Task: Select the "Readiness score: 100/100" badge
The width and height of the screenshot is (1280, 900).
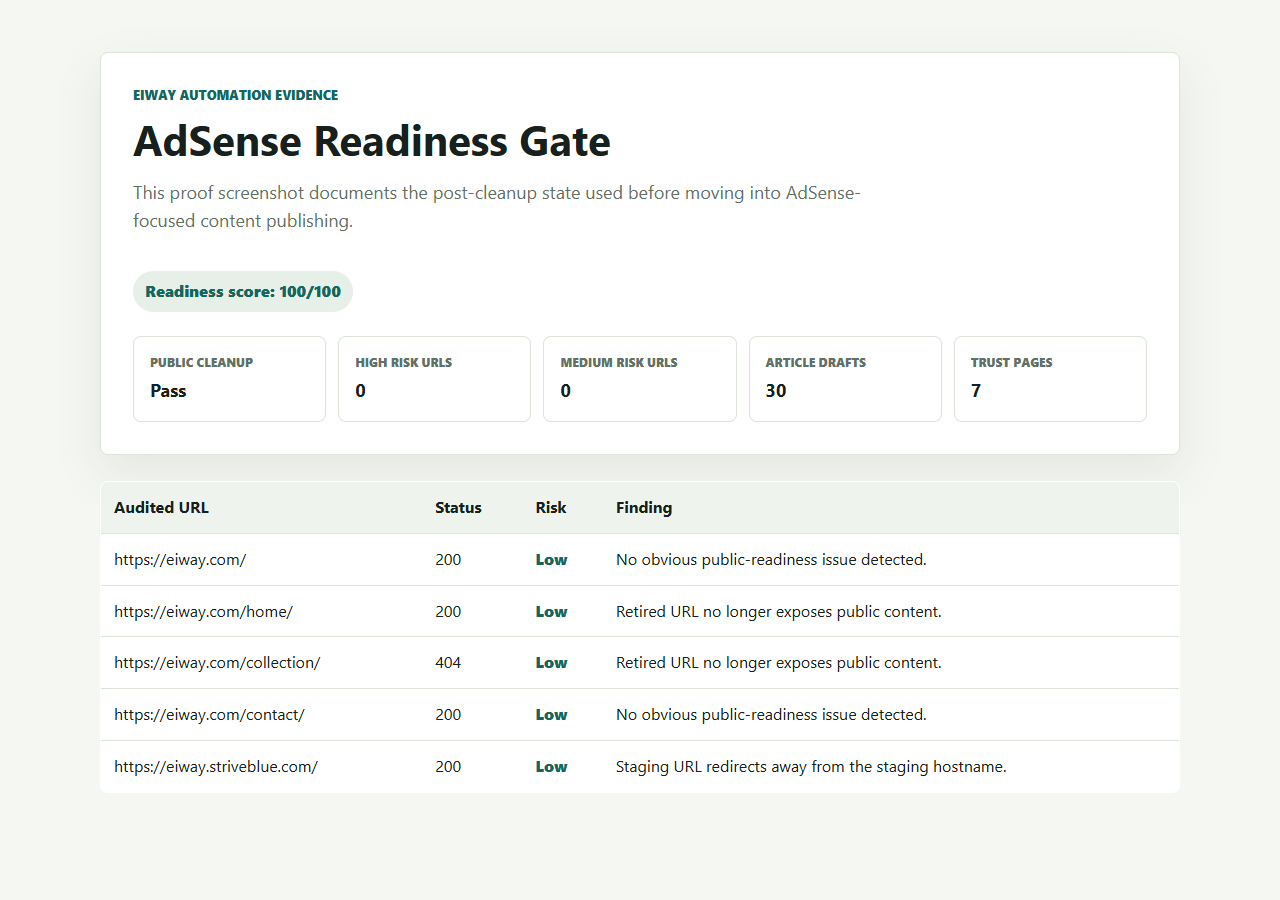Action: (x=243, y=292)
